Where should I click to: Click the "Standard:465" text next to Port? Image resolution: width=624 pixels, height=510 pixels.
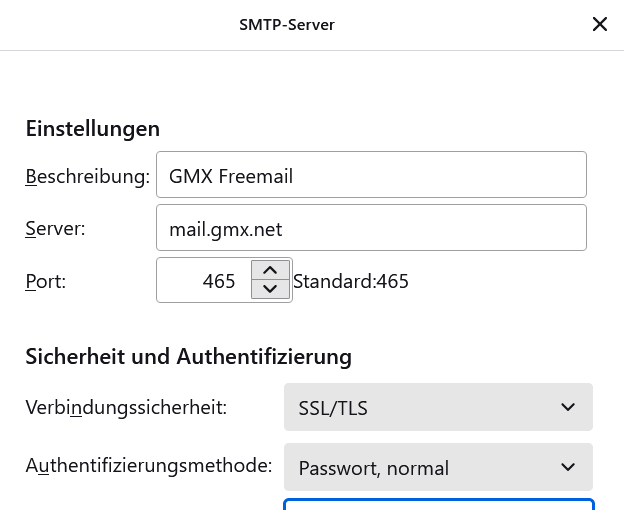click(x=351, y=281)
